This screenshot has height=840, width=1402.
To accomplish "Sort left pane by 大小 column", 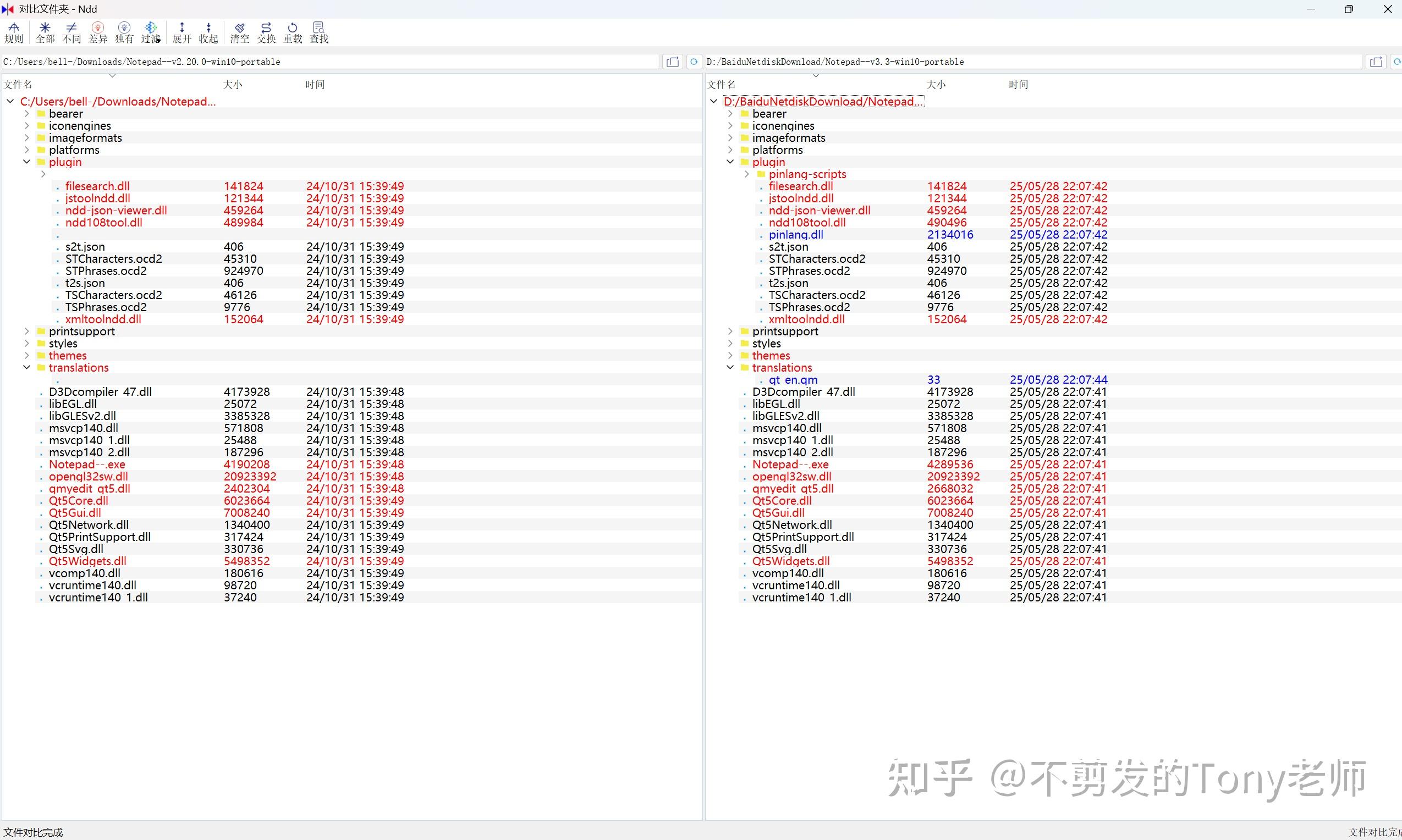I will click(233, 84).
